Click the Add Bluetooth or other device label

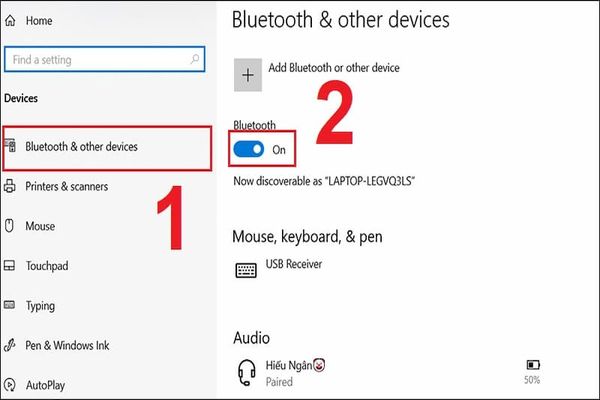pos(334,68)
